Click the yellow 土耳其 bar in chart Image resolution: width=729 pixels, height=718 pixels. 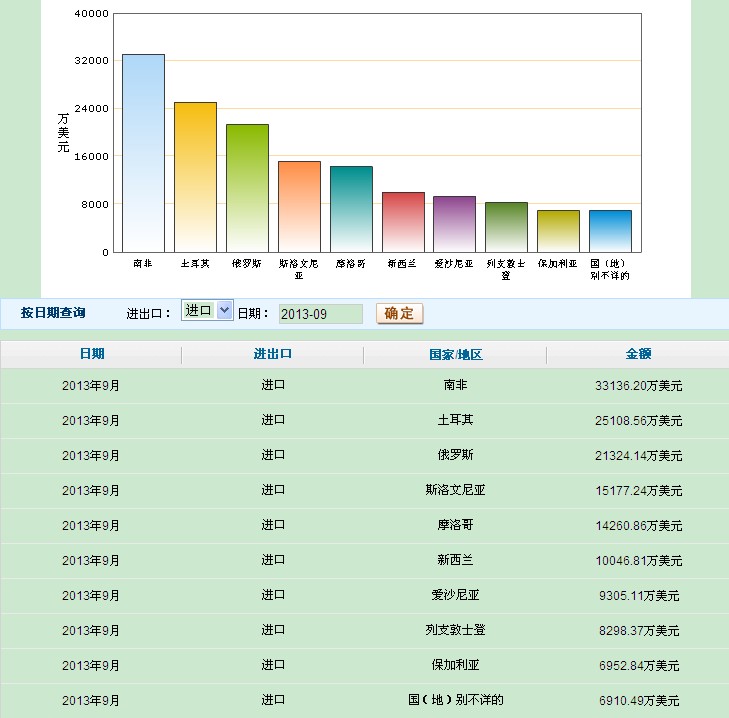tap(195, 177)
